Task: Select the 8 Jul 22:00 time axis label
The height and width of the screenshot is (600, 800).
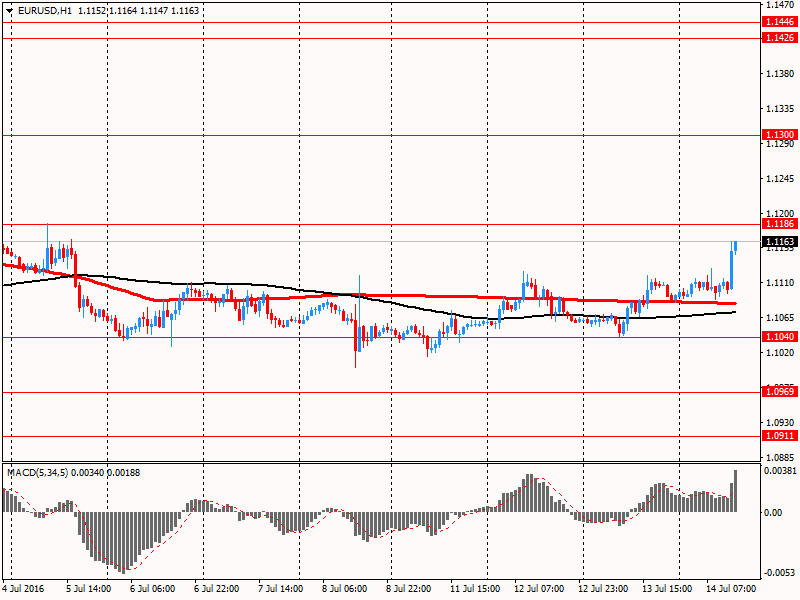Action: click(408, 589)
